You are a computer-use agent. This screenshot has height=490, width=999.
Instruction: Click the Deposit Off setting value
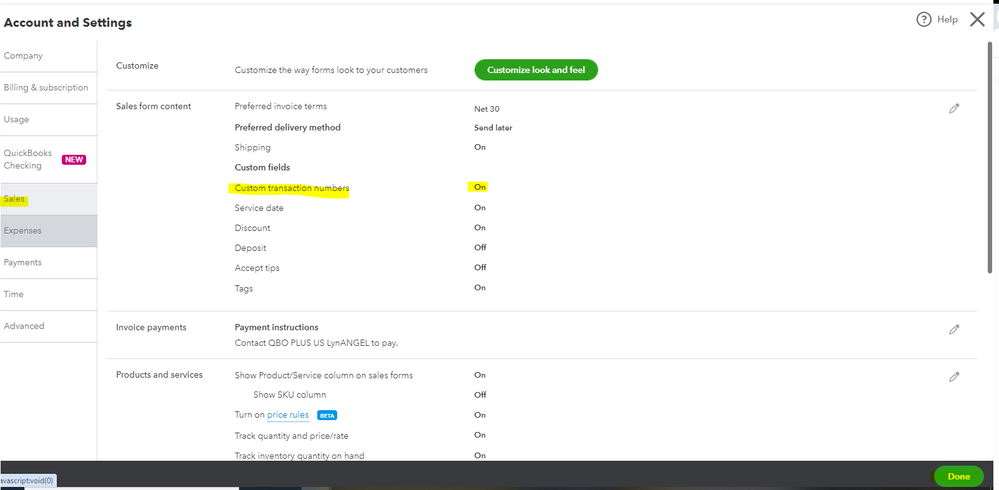click(480, 248)
